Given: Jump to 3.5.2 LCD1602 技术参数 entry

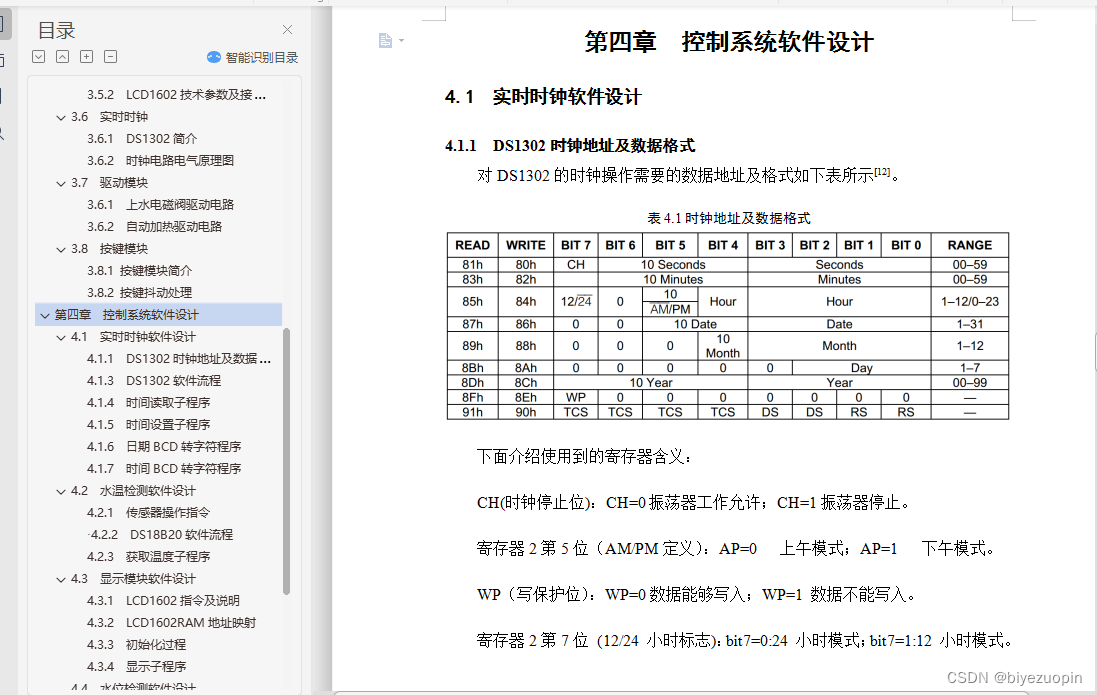Looking at the screenshot, I should (x=176, y=94).
